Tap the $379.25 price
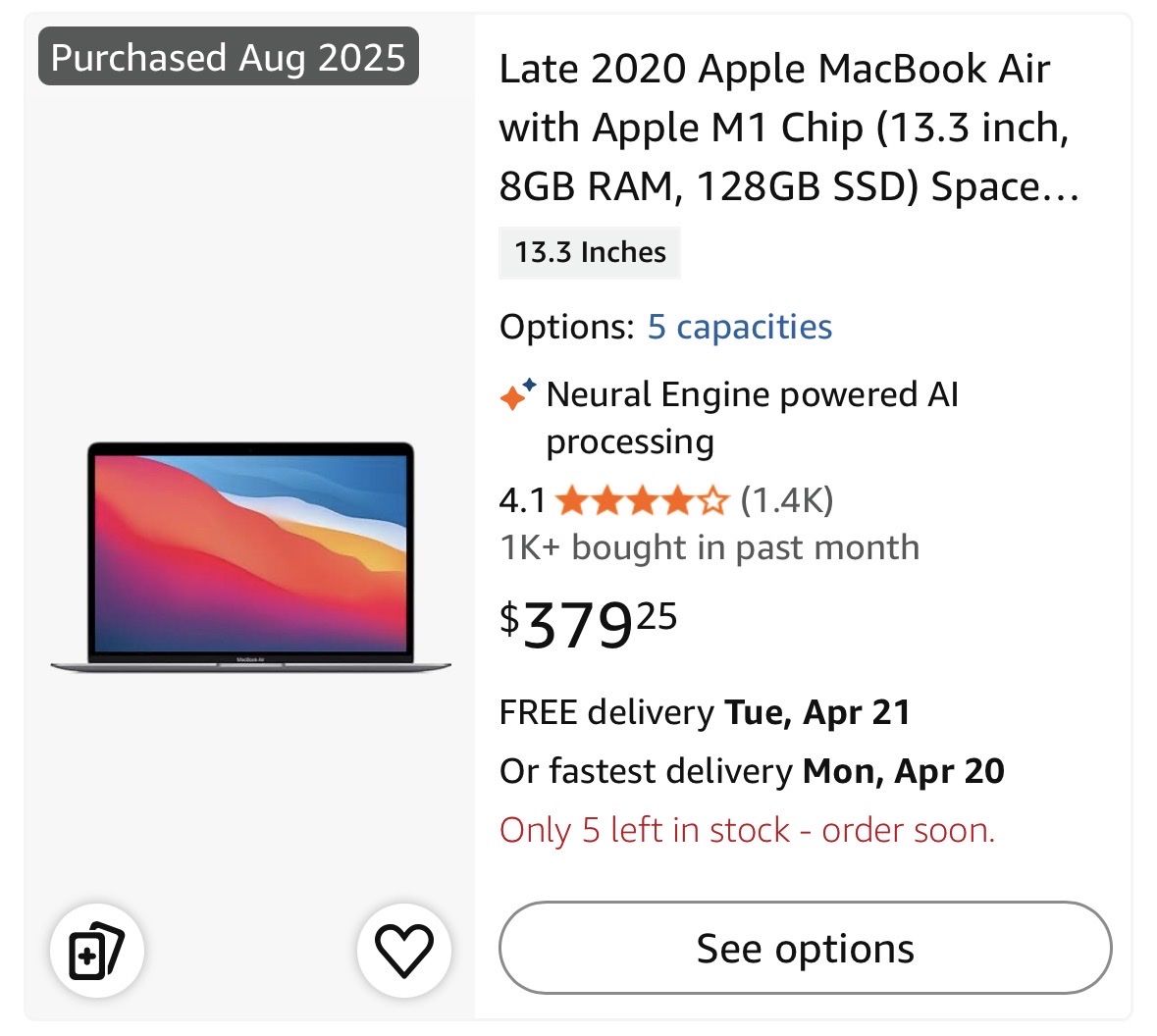Viewport: 1157px width, 1036px height. click(589, 624)
